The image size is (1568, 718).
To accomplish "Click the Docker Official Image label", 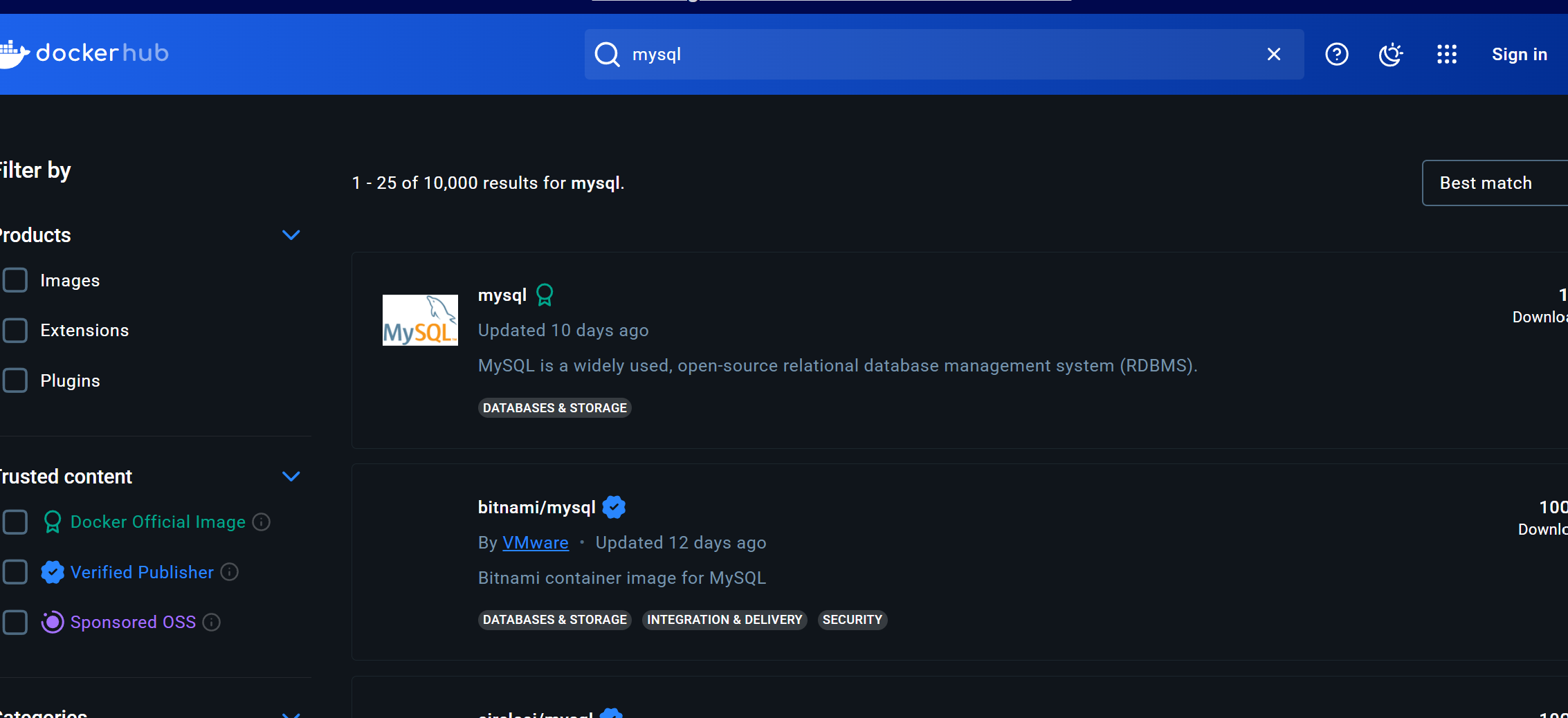I will [158, 522].
